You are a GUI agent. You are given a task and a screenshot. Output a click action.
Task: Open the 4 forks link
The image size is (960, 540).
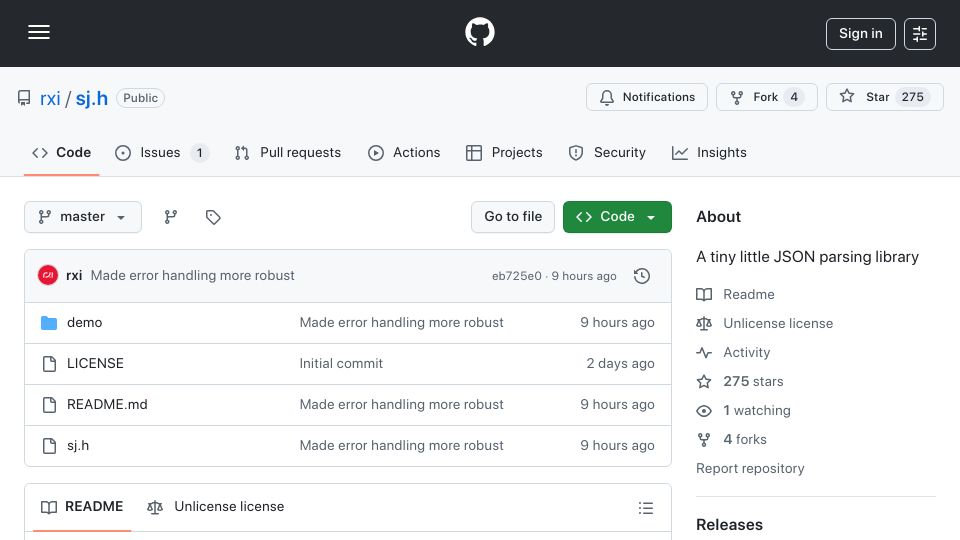[x=732, y=440]
